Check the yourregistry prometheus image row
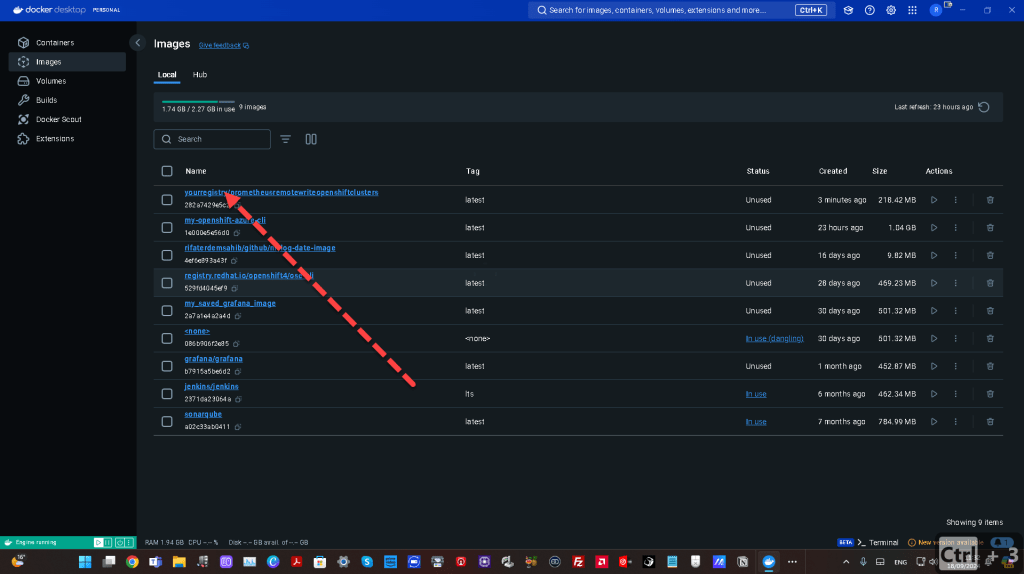 167,200
